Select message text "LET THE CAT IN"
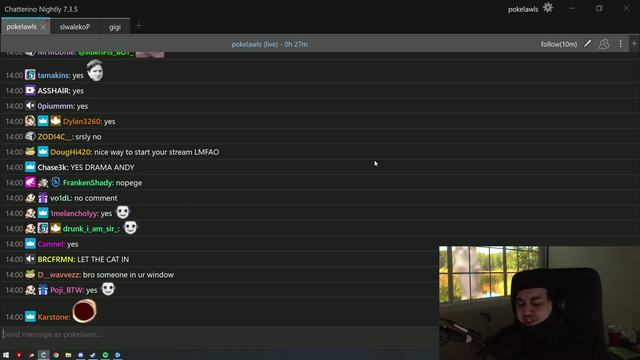640x360 pixels. 103,260
